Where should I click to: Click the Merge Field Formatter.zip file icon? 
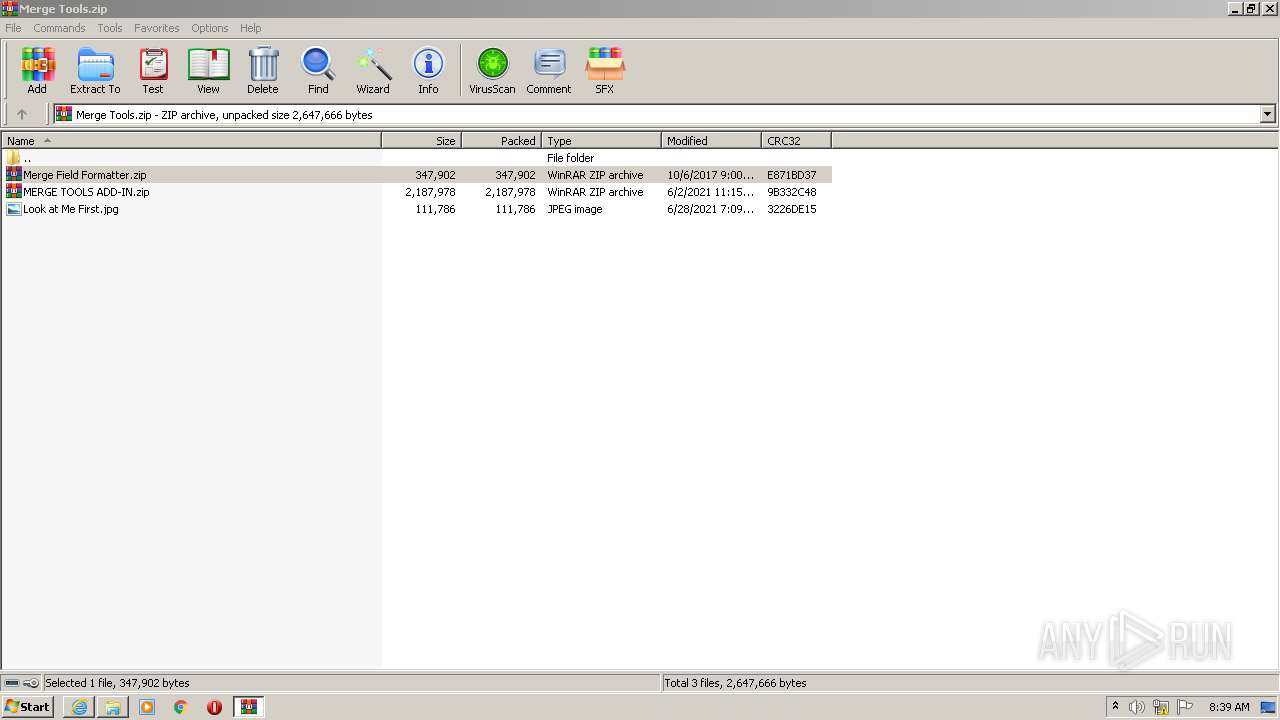click(14, 175)
